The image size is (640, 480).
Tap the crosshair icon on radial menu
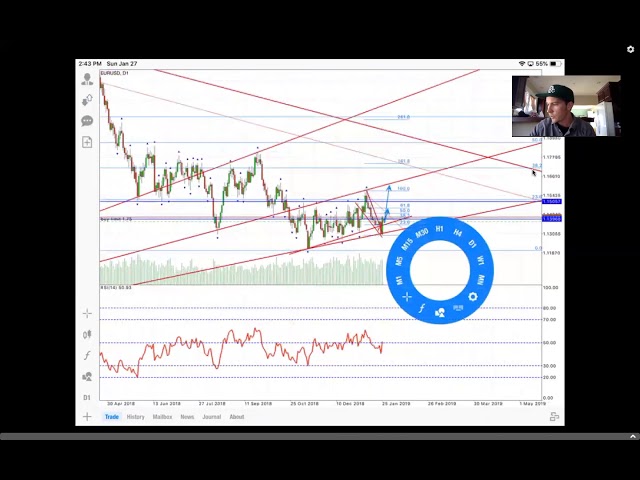[x=406, y=297]
